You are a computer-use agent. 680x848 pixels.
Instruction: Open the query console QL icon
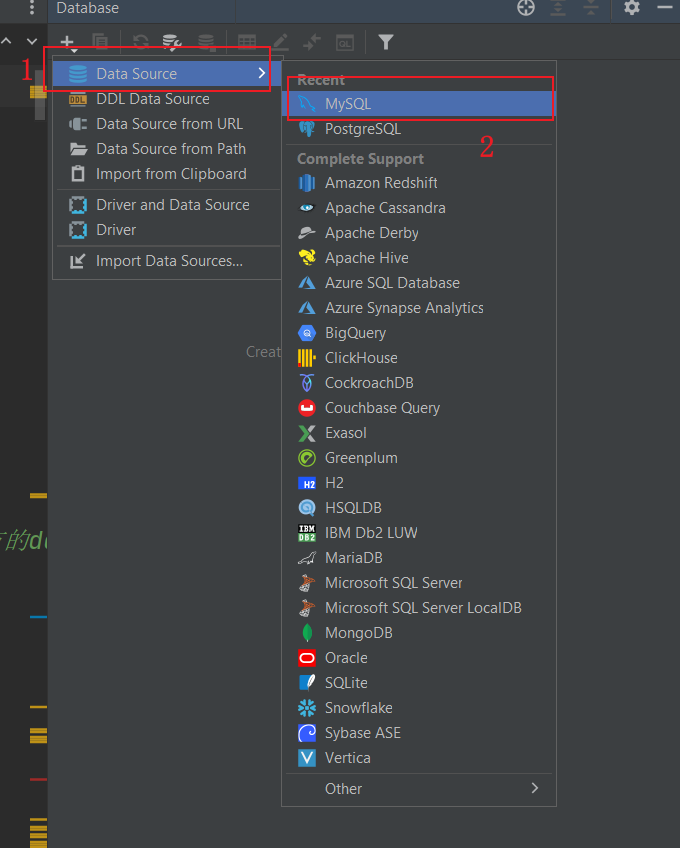(x=345, y=42)
